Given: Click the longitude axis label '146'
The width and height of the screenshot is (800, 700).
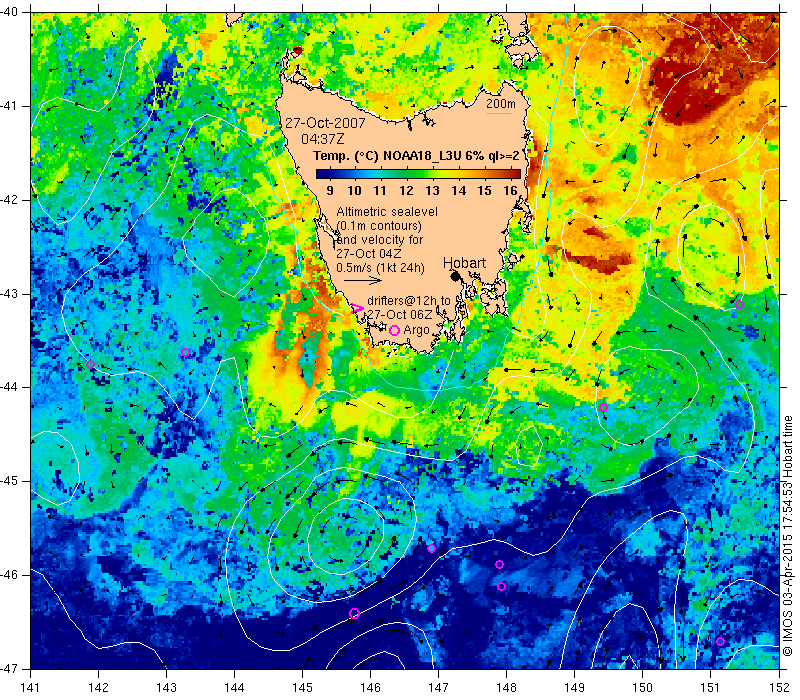Looking at the screenshot, I should point(371,687).
